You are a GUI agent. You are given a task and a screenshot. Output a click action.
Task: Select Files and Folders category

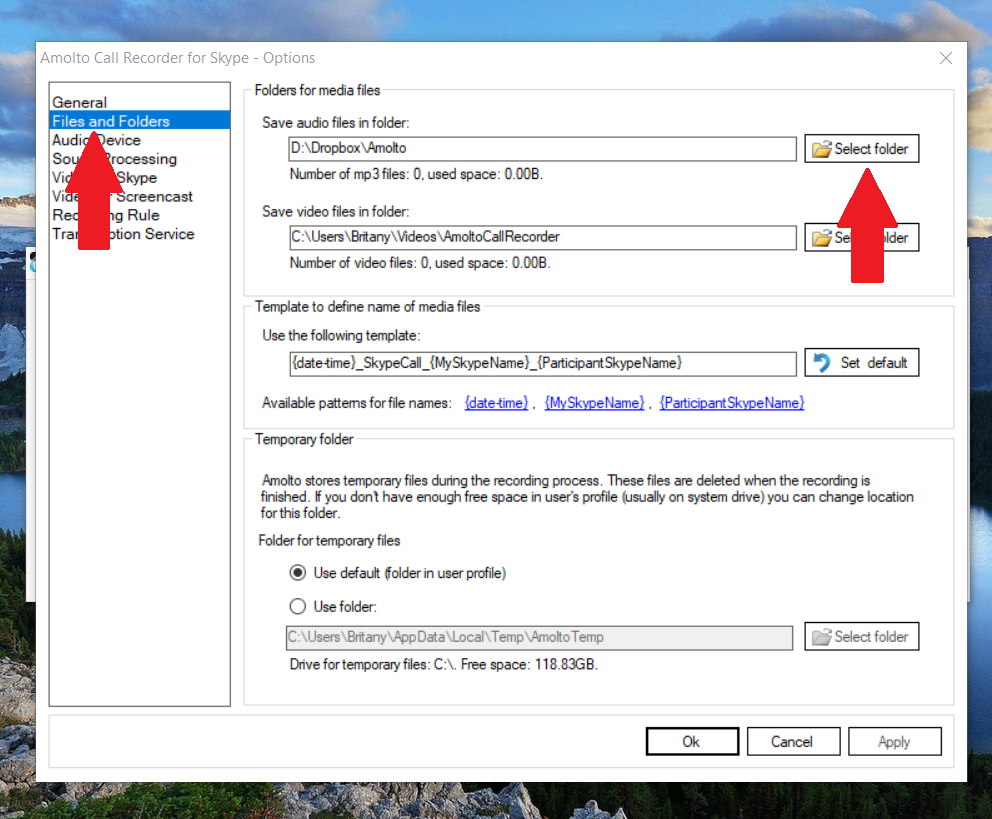(x=139, y=121)
